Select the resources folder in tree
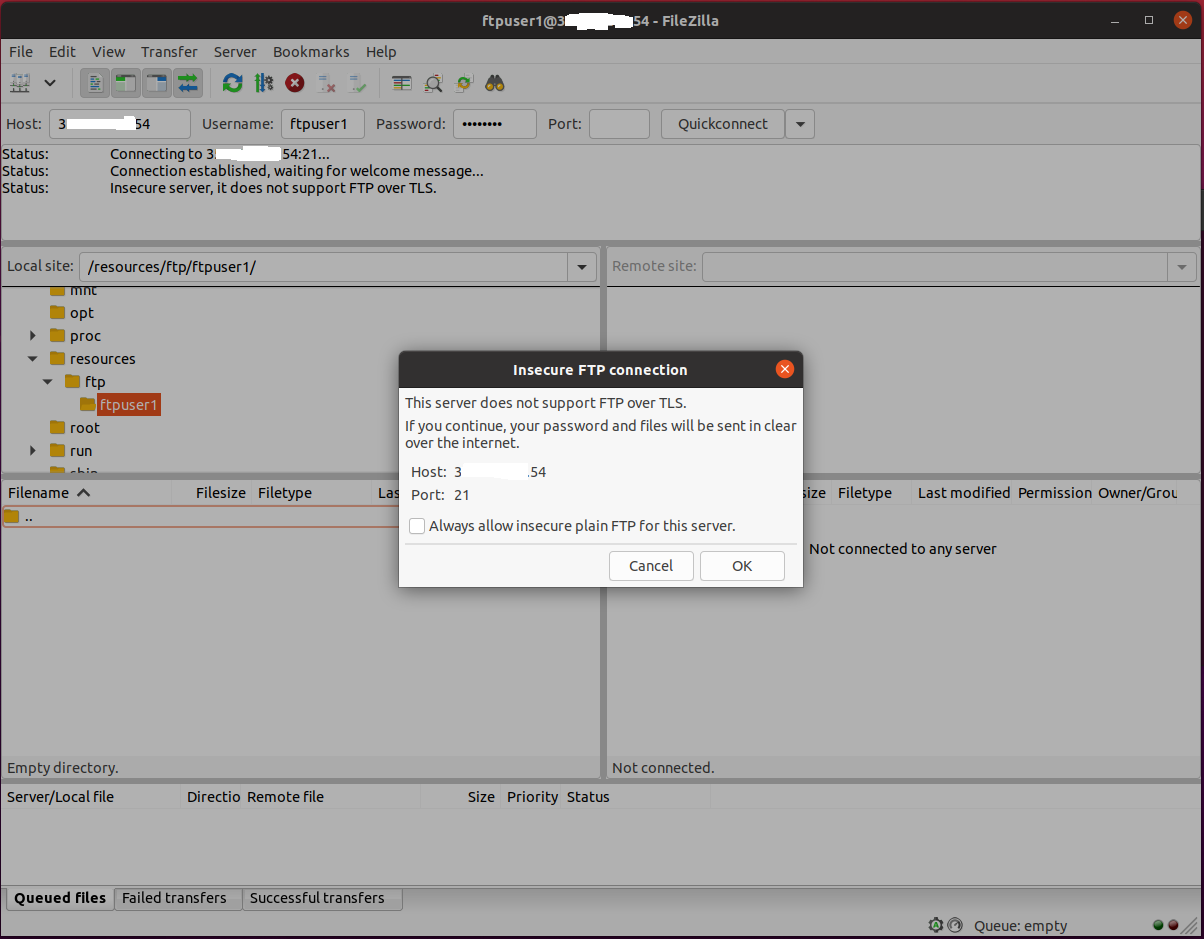The width and height of the screenshot is (1204, 939). [102, 359]
